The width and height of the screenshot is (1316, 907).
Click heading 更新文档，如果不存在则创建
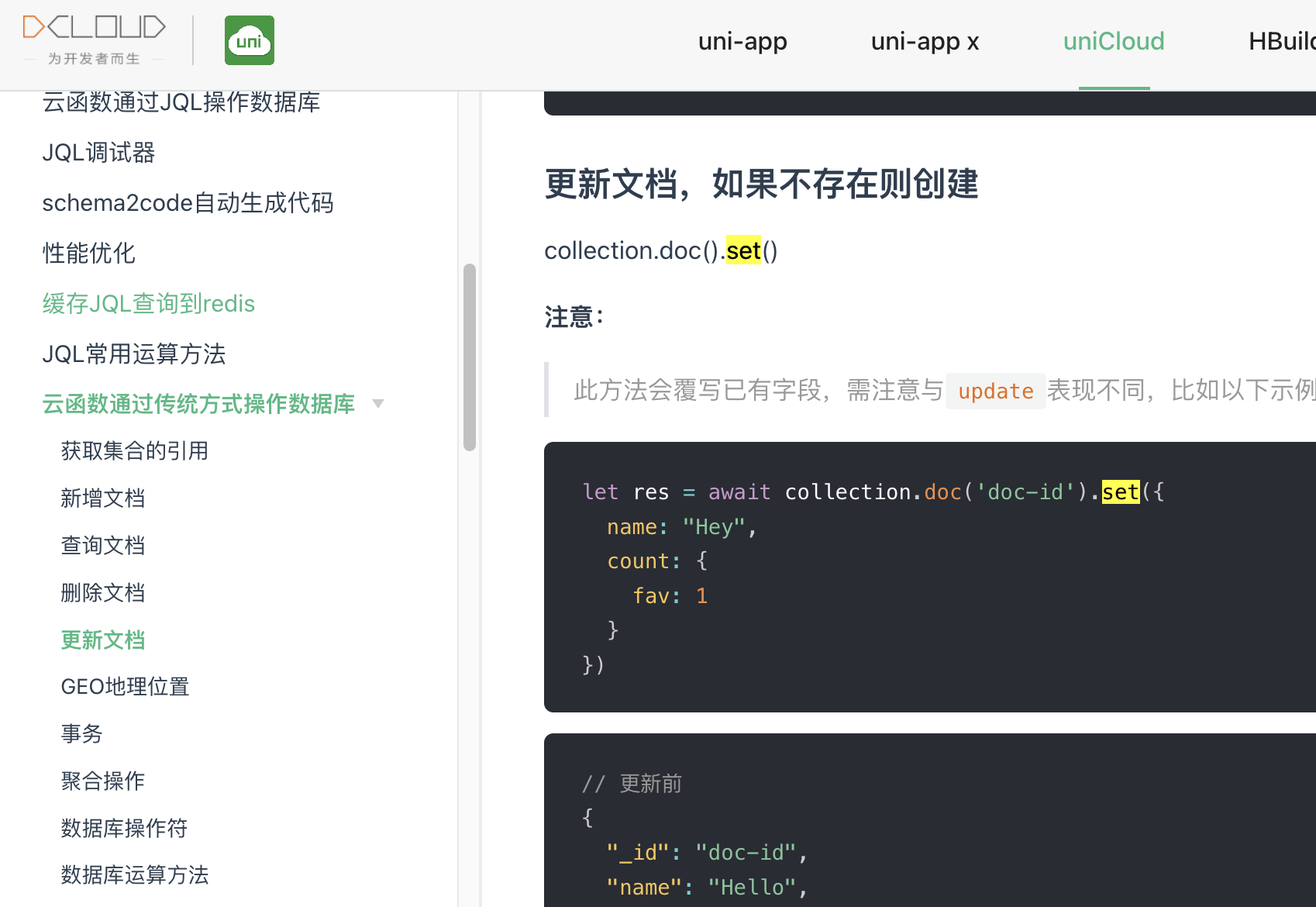click(x=761, y=185)
